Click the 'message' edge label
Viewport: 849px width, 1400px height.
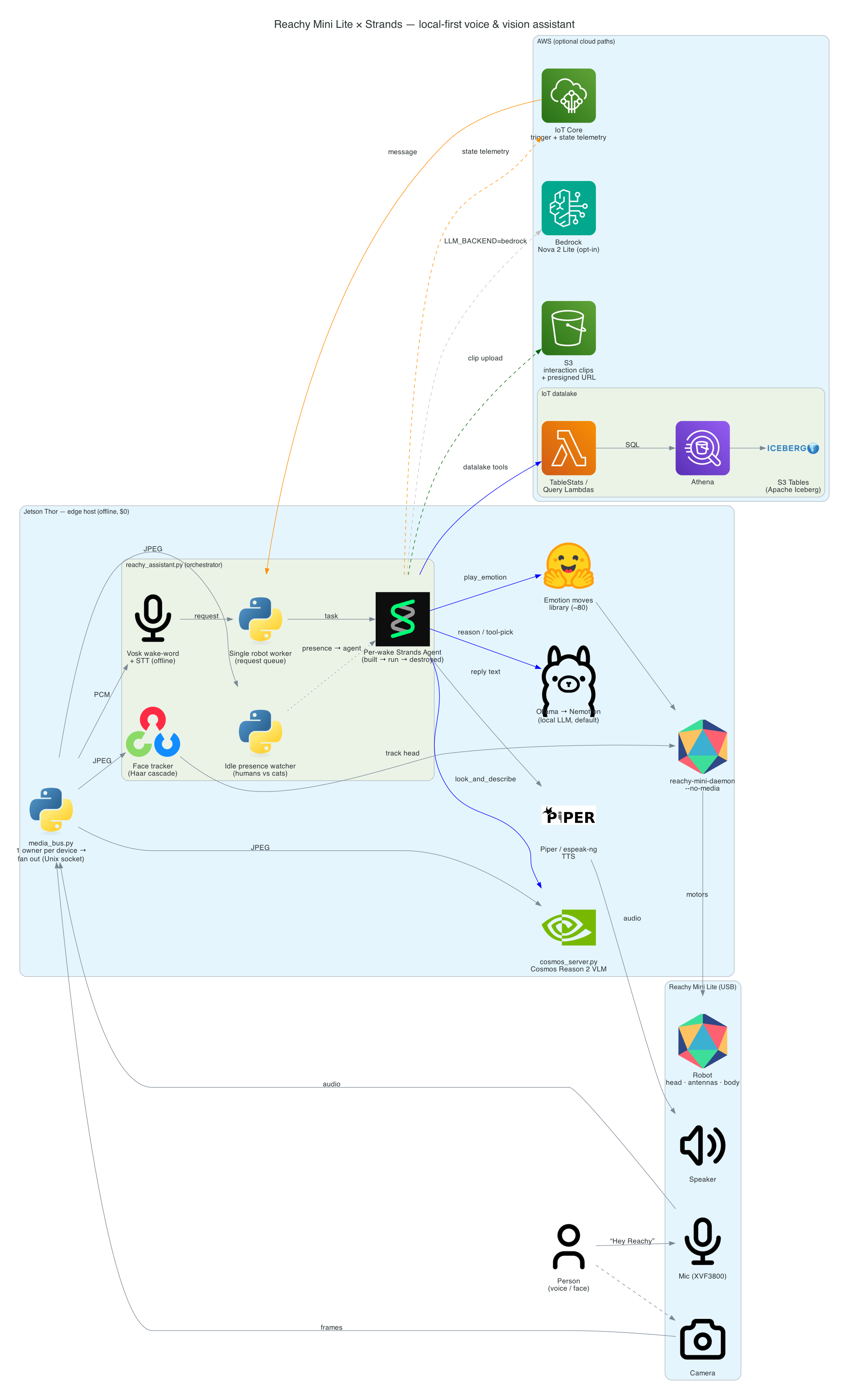point(402,152)
